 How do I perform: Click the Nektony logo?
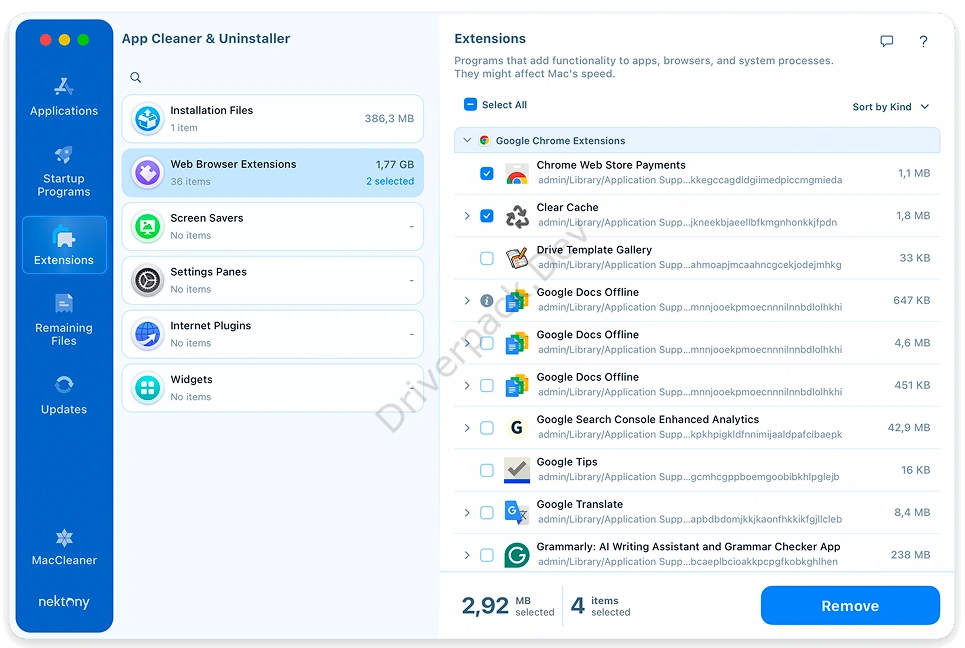64,601
